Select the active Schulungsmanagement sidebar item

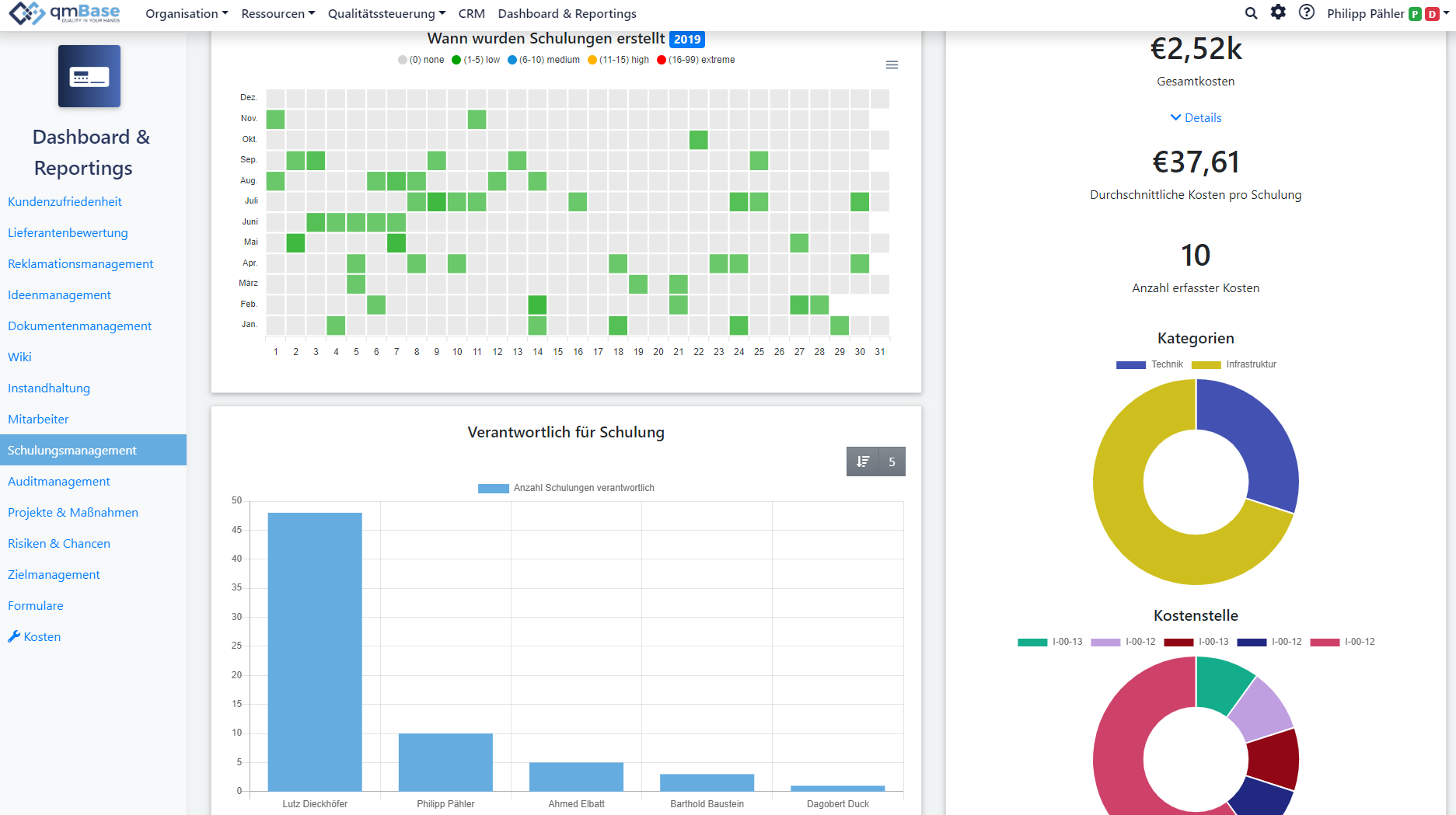point(93,450)
